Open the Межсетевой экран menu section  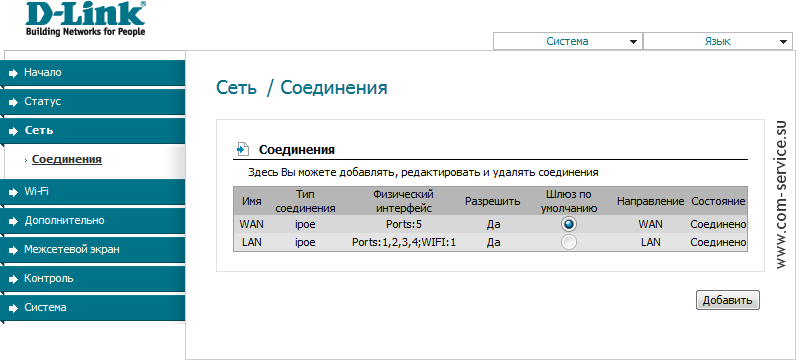pos(92,250)
